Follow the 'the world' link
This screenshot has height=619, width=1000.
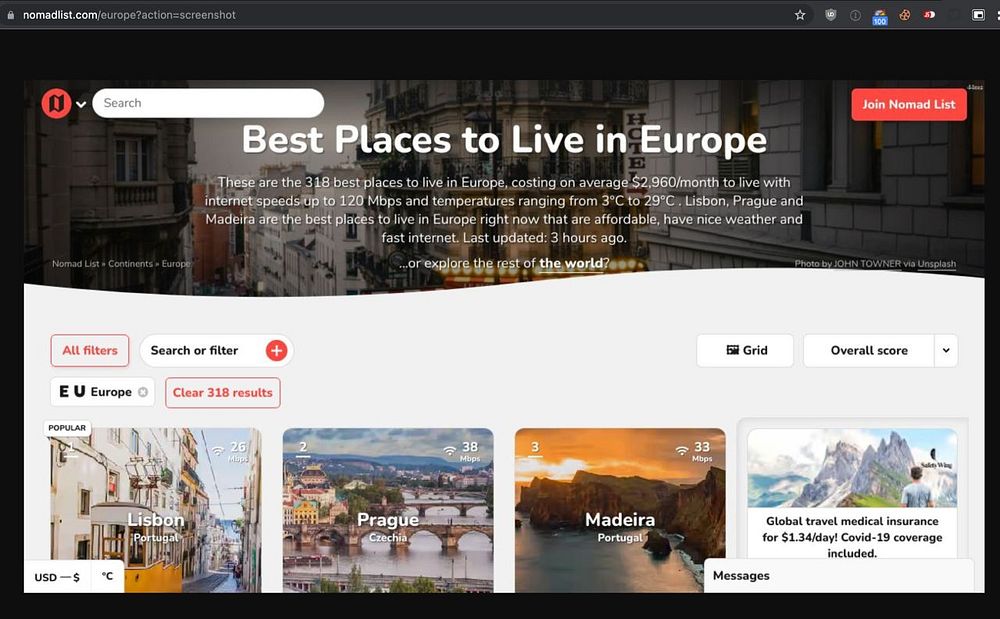click(x=571, y=263)
